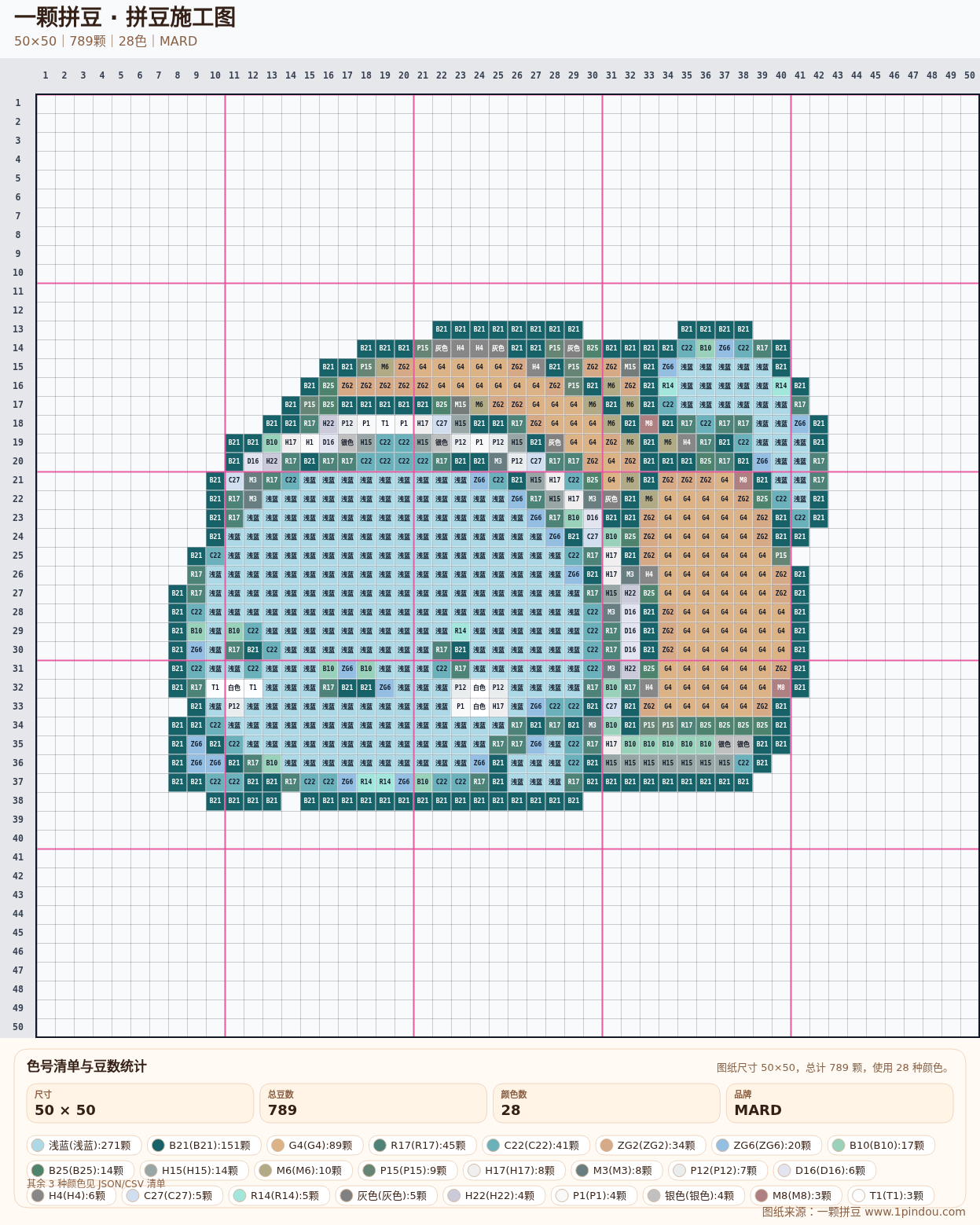Click the title 一颗拼豆 · 拼豆施工图

(125, 17)
